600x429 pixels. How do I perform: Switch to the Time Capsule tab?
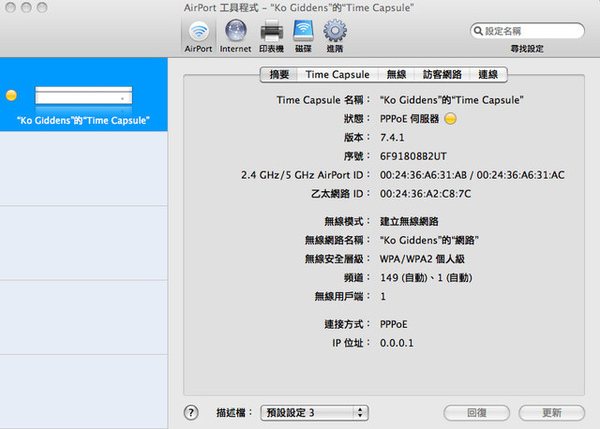click(x=338, y=74)
